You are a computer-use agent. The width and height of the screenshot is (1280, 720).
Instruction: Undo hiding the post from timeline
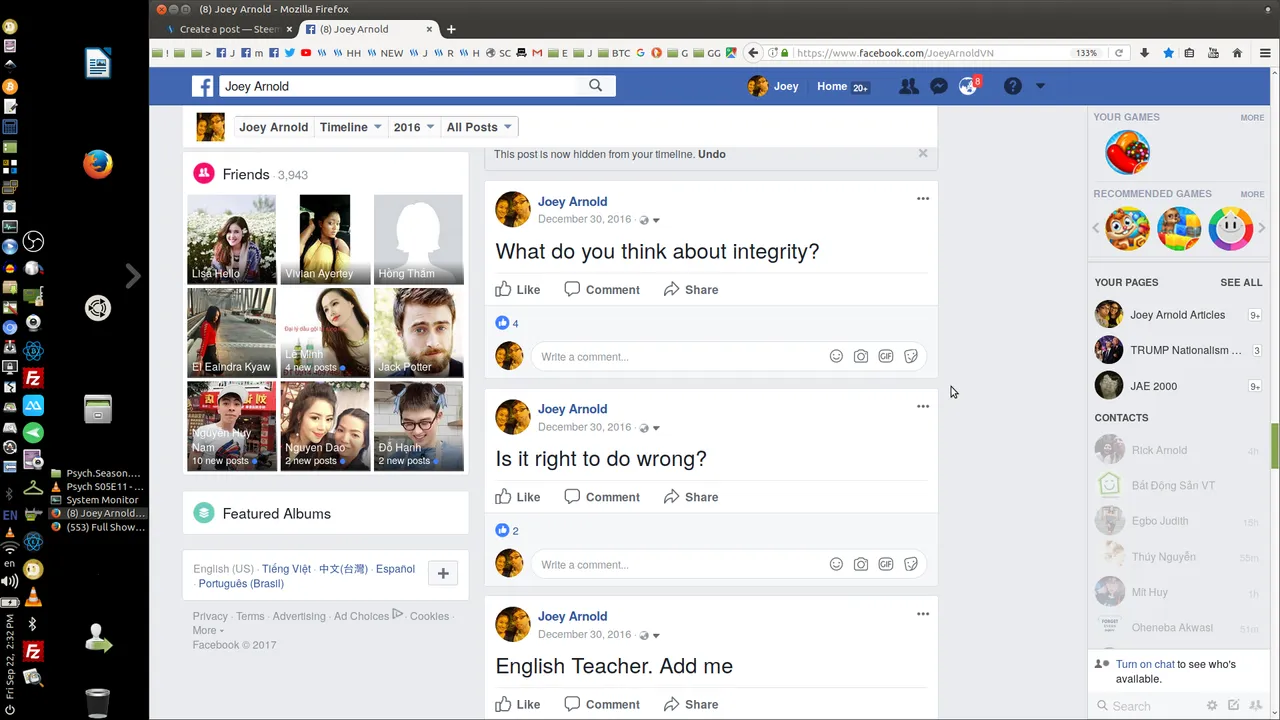click(x=712, y=154)
